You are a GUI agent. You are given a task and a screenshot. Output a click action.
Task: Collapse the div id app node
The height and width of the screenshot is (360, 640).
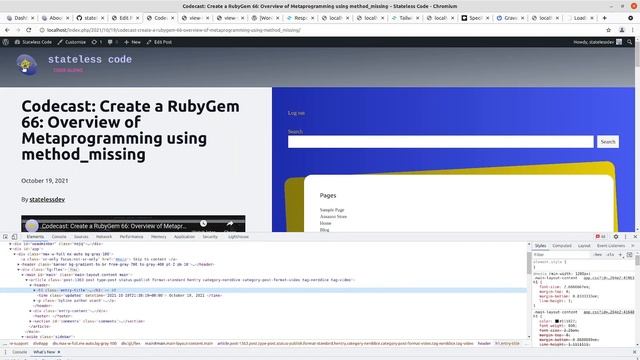click(x=11, y=249)
